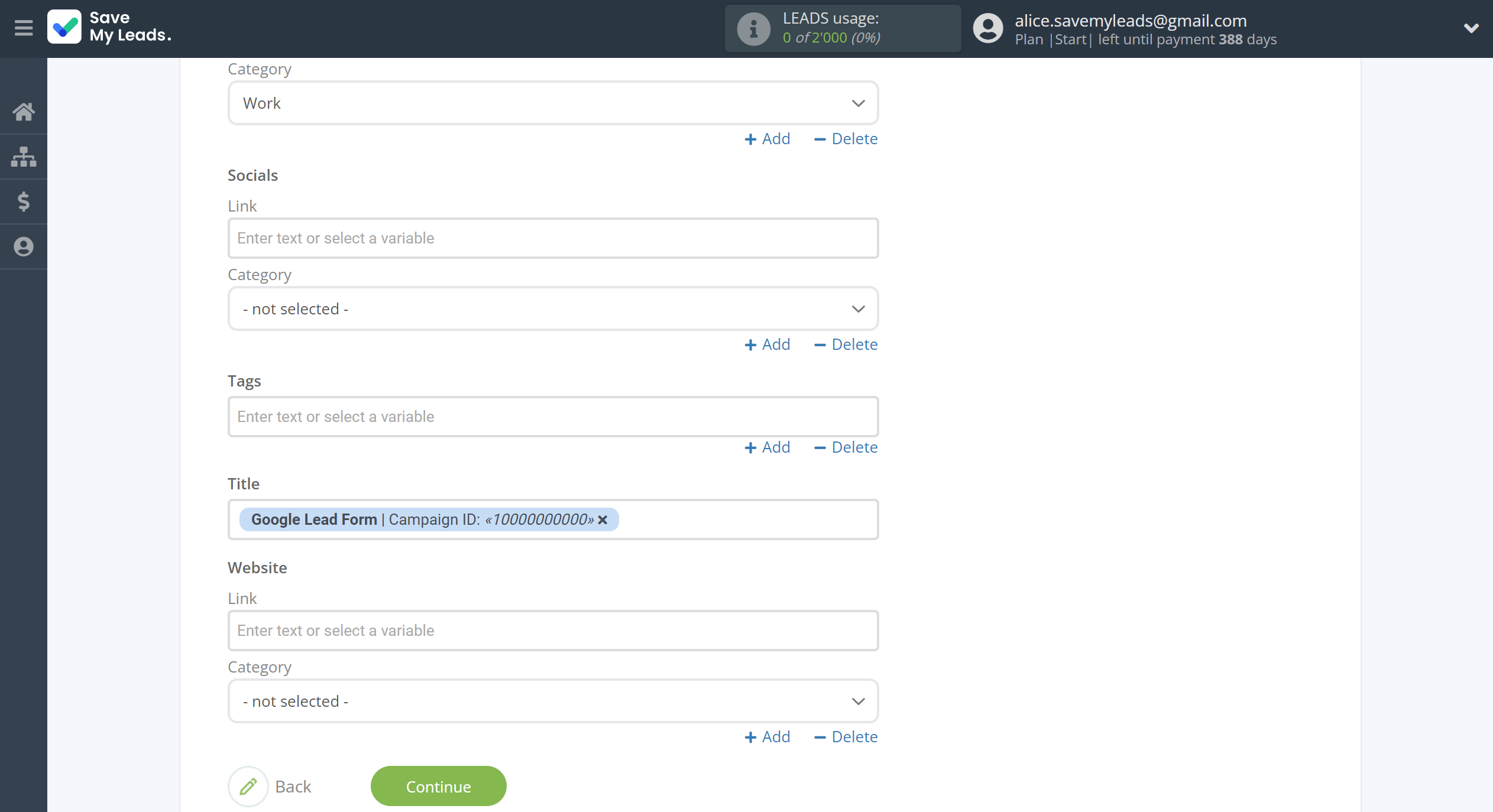
Task: Click the Save My Leads logo
Action: (110, 27)
